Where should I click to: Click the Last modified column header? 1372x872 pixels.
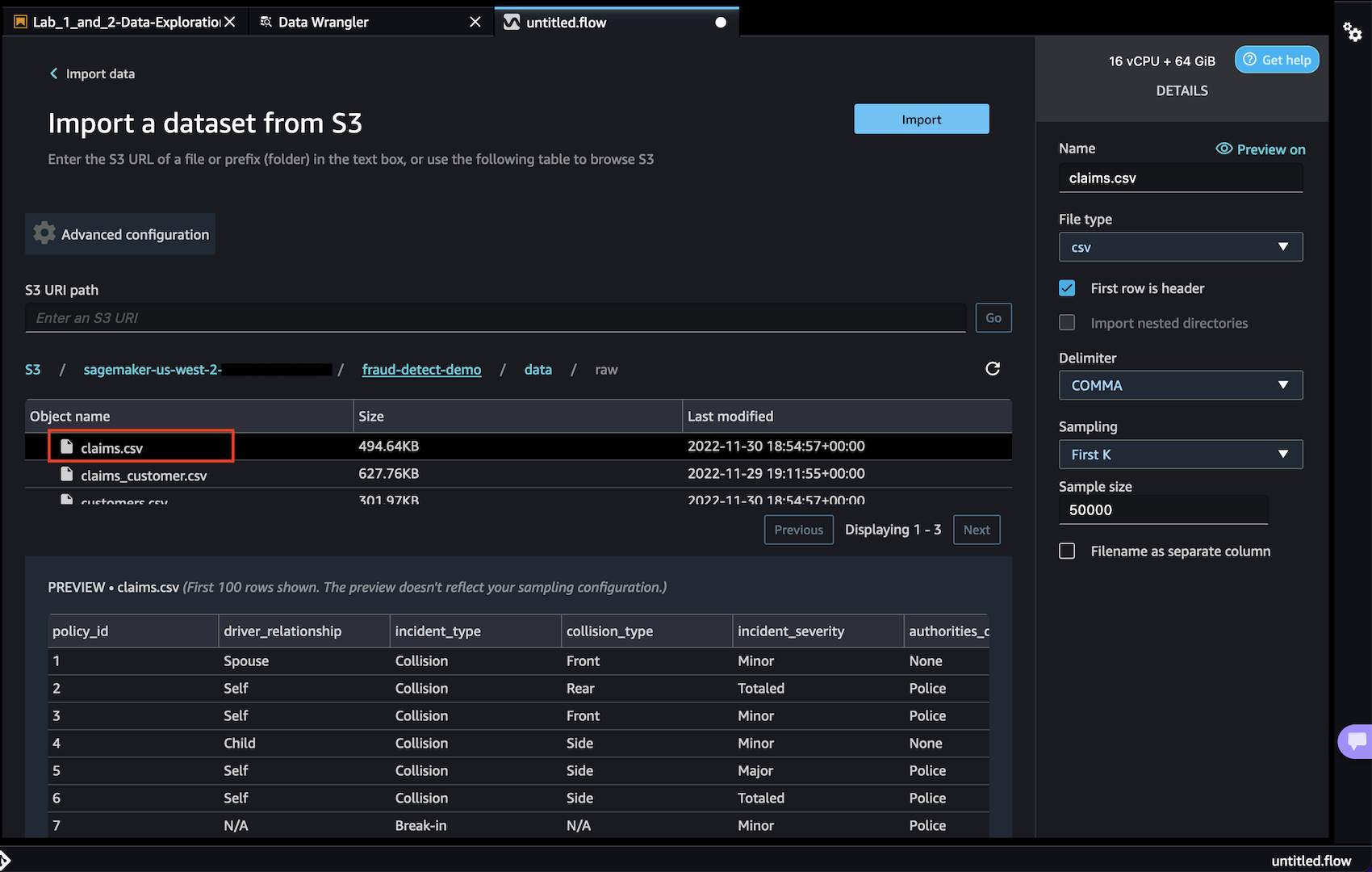pos(847,416)
